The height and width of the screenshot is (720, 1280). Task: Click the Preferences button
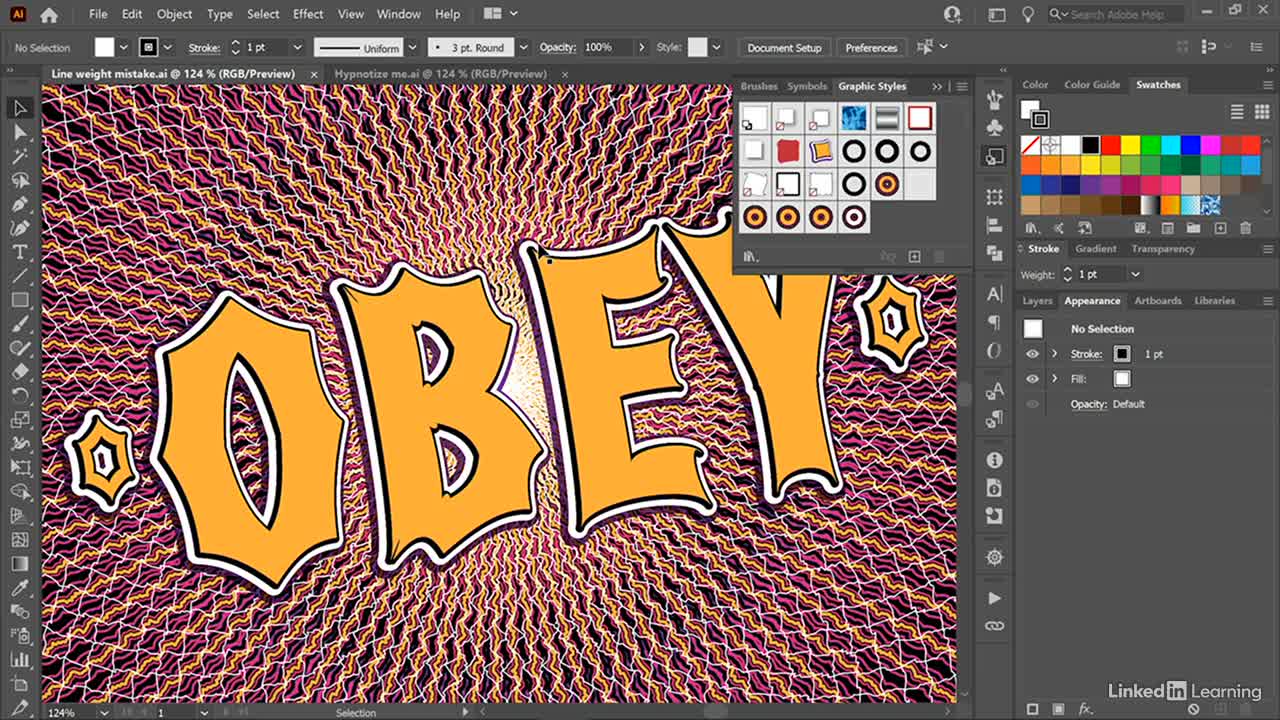871,48
